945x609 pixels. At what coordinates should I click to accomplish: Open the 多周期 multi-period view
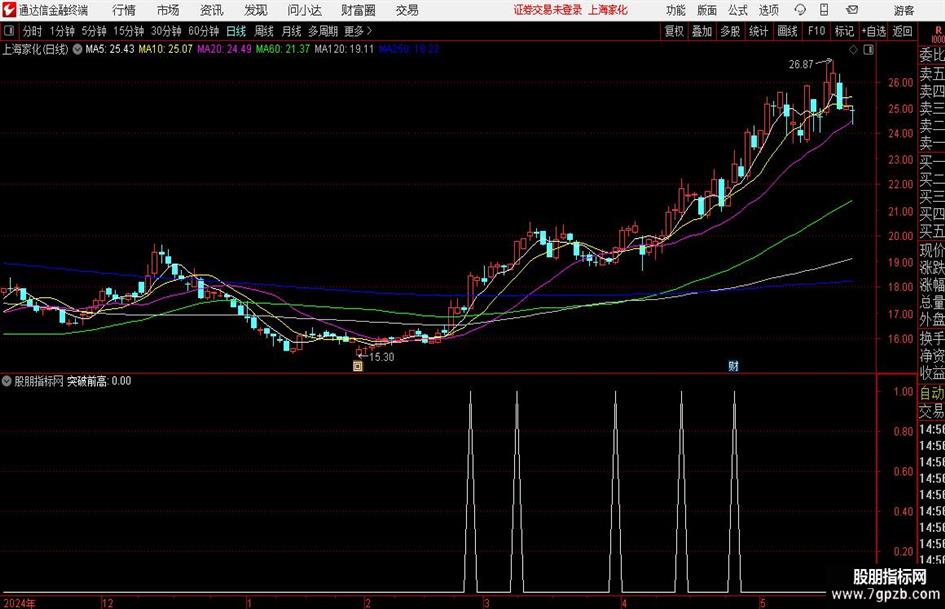click(323, 31)
